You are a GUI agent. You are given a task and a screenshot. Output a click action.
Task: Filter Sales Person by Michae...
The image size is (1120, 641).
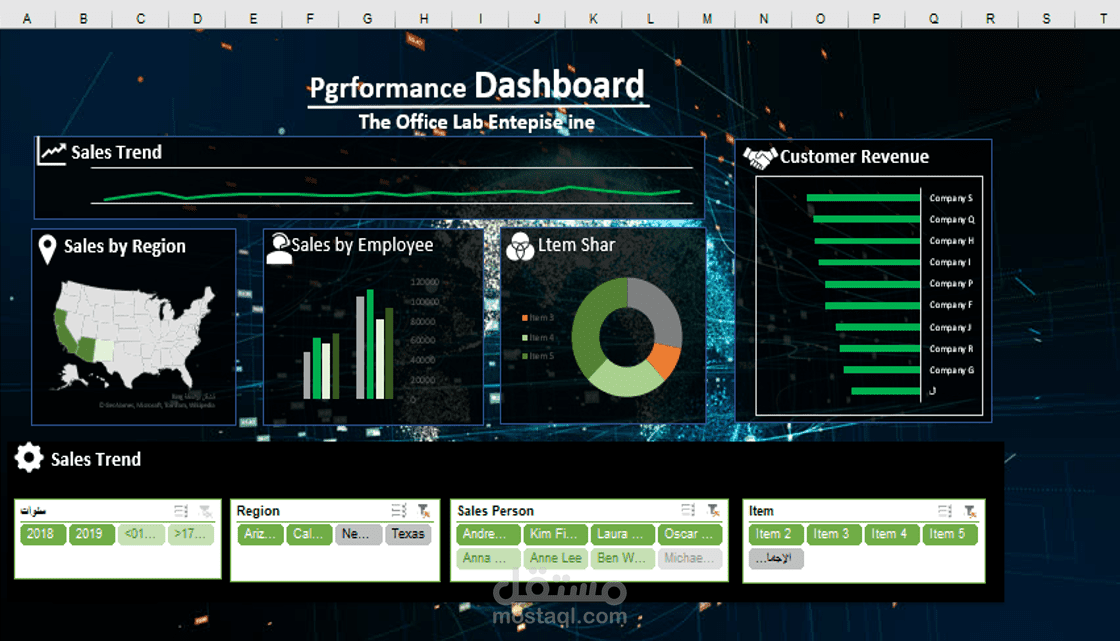(x=690, y=558)
